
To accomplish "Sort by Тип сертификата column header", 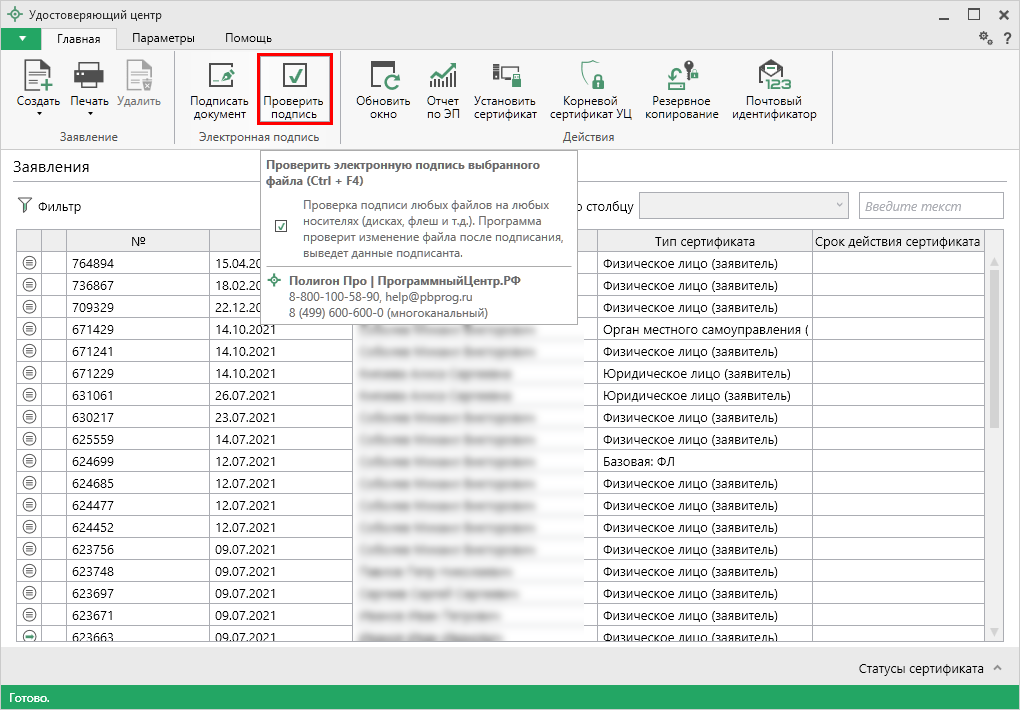I will coord(704,241).
